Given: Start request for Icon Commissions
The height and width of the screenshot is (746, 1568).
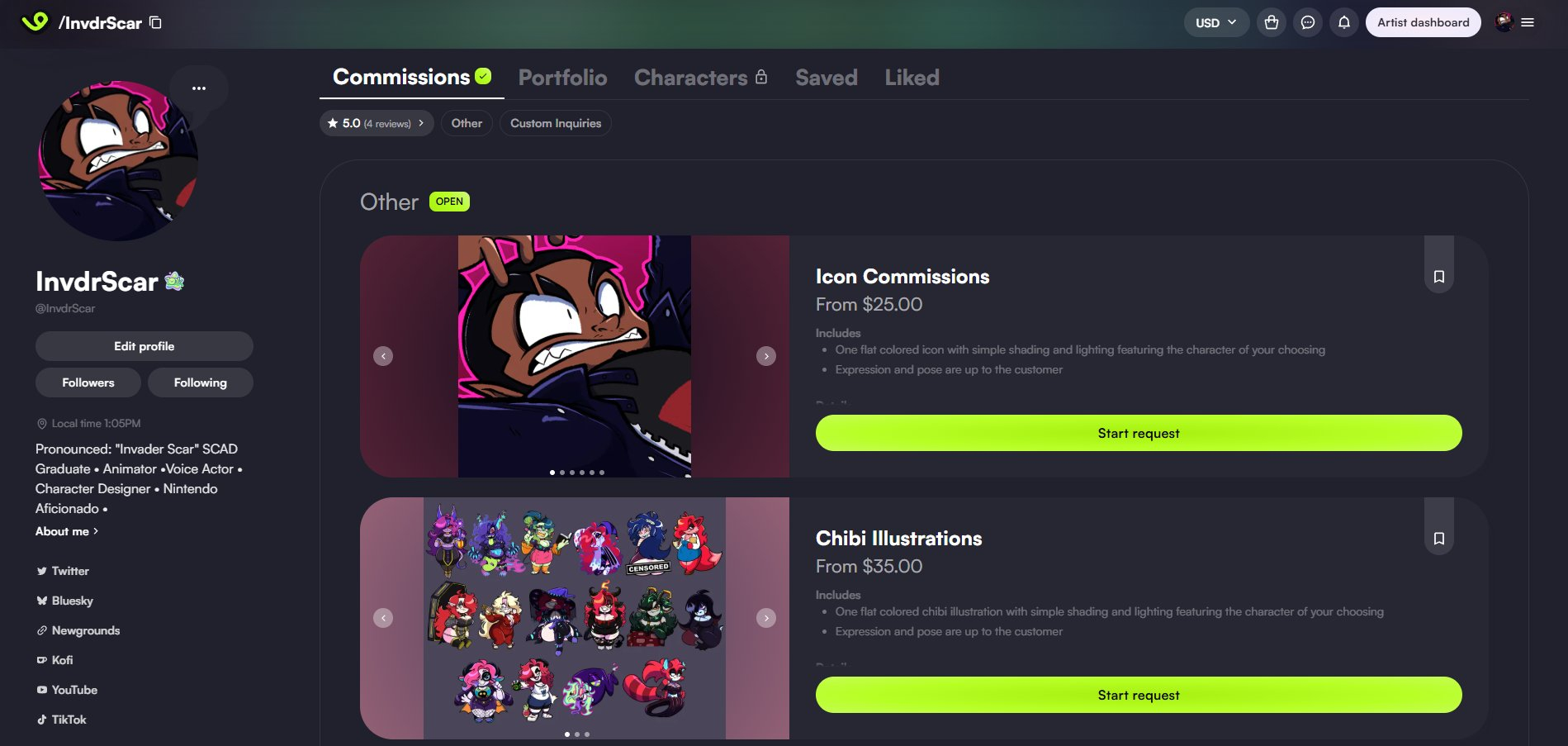Looking at the screenshot, I should pyautogui.click(x=1139, y=433).
